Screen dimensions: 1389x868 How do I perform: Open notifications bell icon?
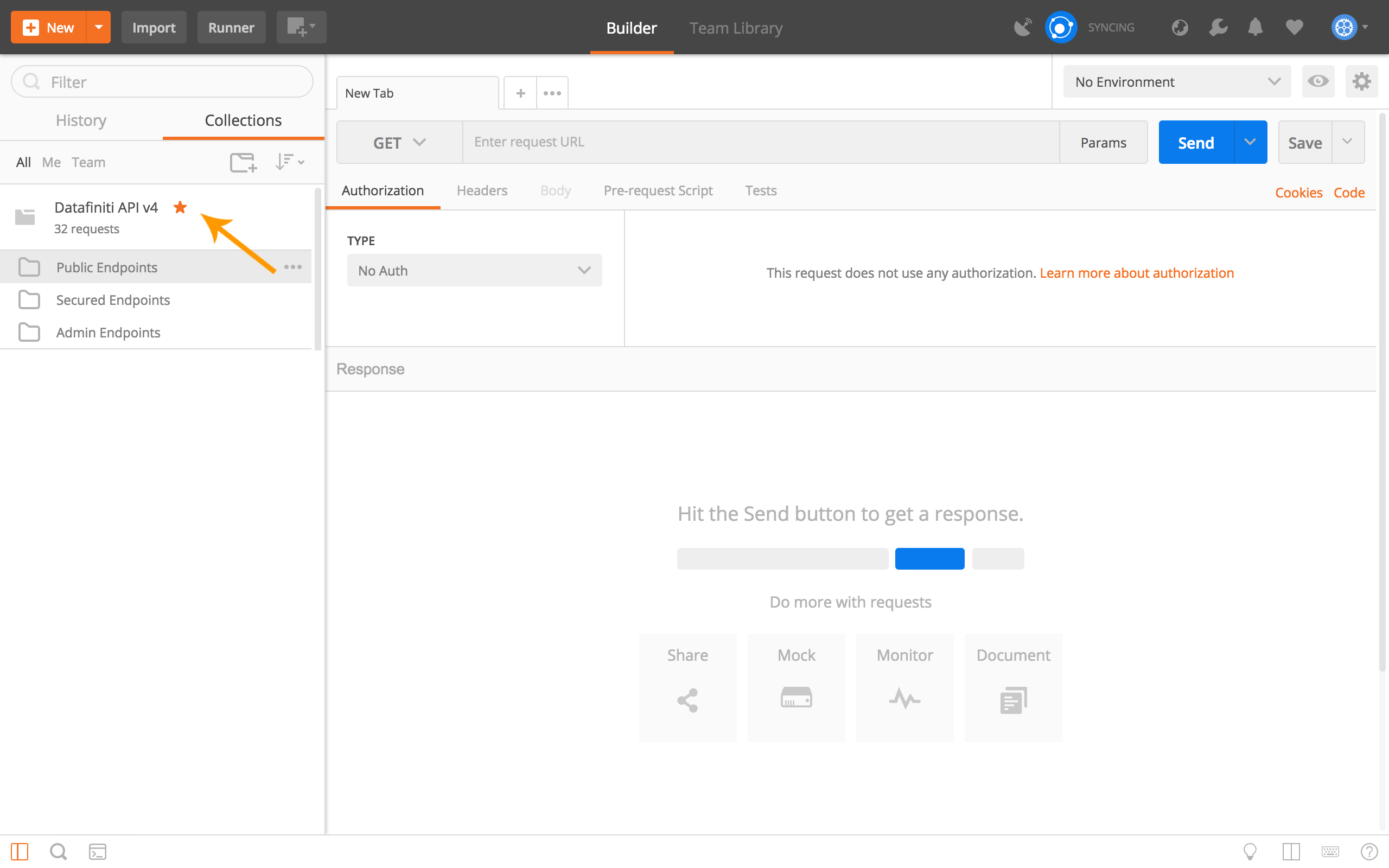tap(1256, 27)
